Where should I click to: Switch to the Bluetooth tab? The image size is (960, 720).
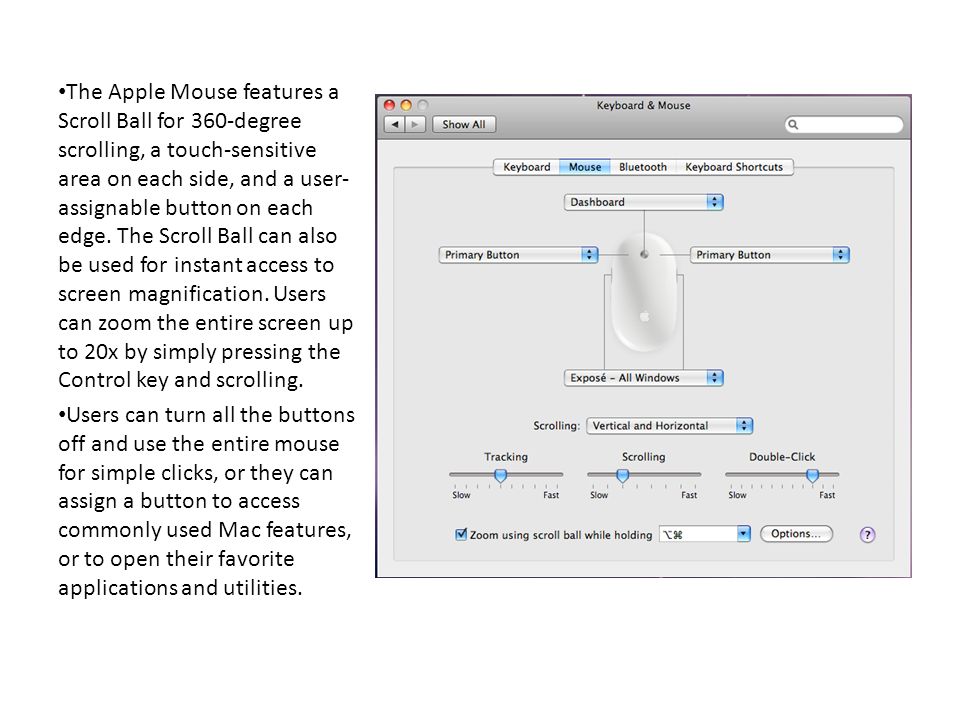[643, 167]
